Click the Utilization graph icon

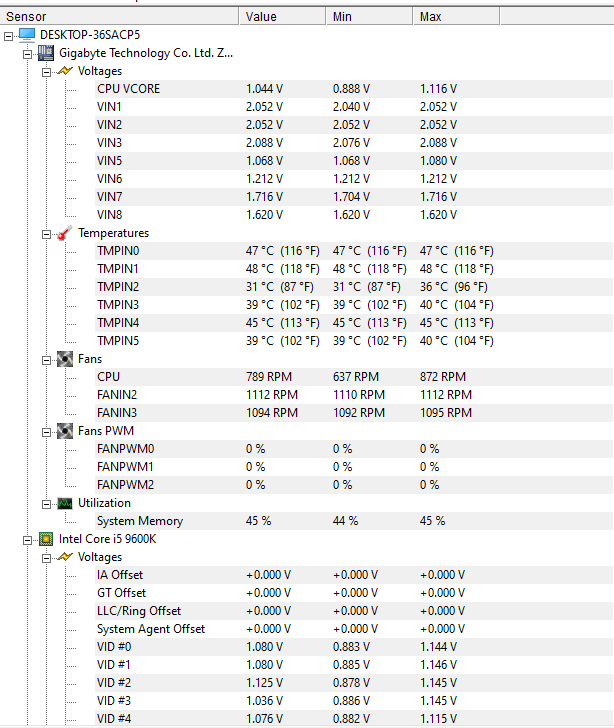pyautogui.click(x=65, y=503)
